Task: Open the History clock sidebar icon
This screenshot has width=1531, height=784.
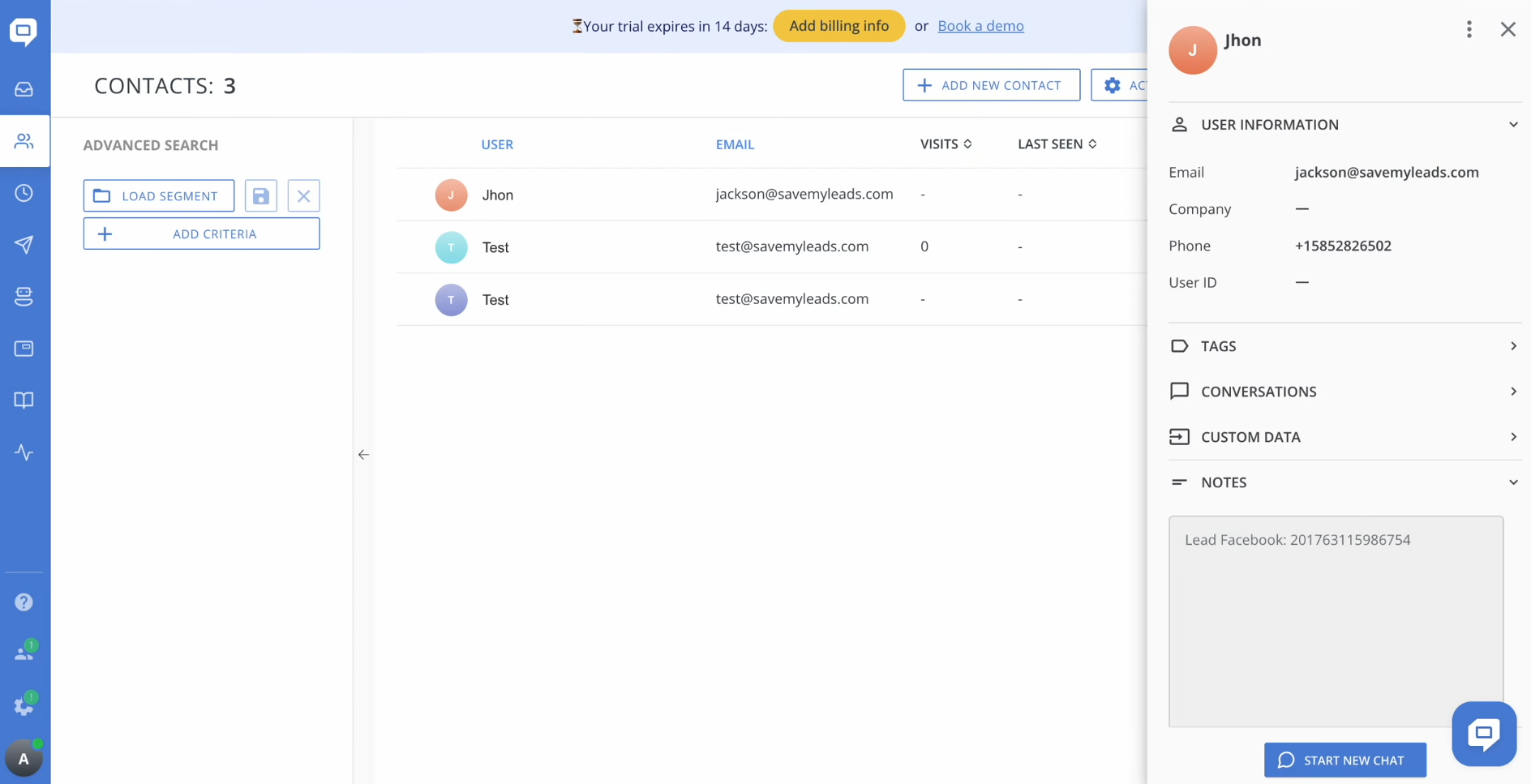Action: tap(24, 193)
